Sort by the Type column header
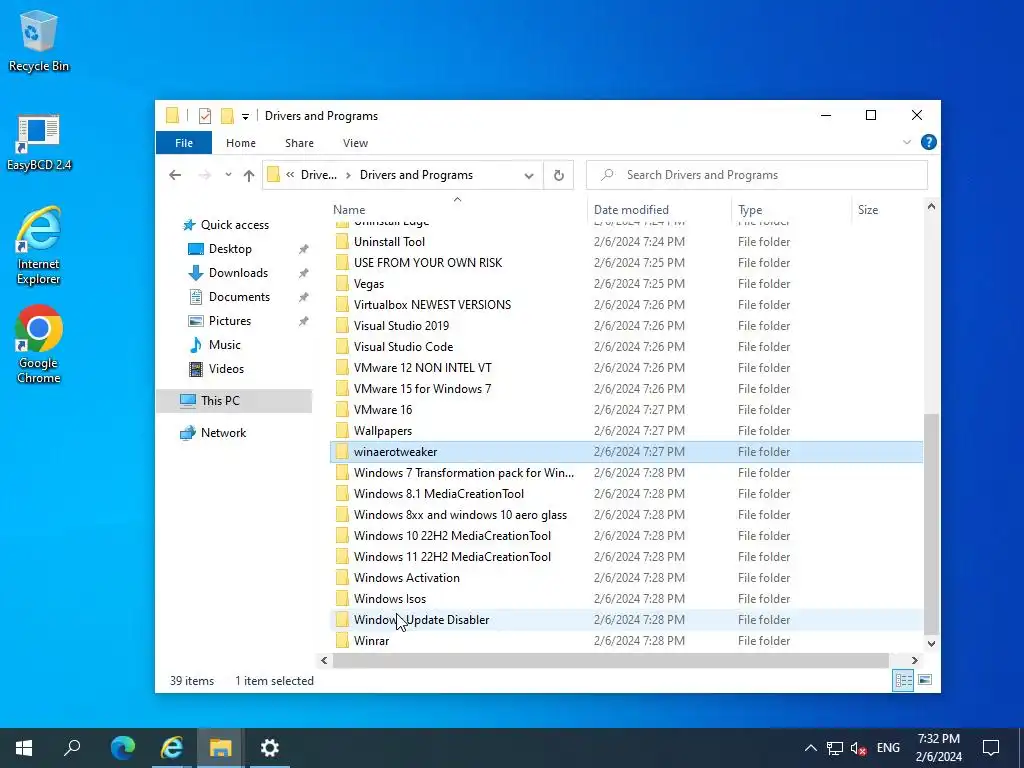The image size is (1024, 768). pyautogui.click(x=750, y=210)
